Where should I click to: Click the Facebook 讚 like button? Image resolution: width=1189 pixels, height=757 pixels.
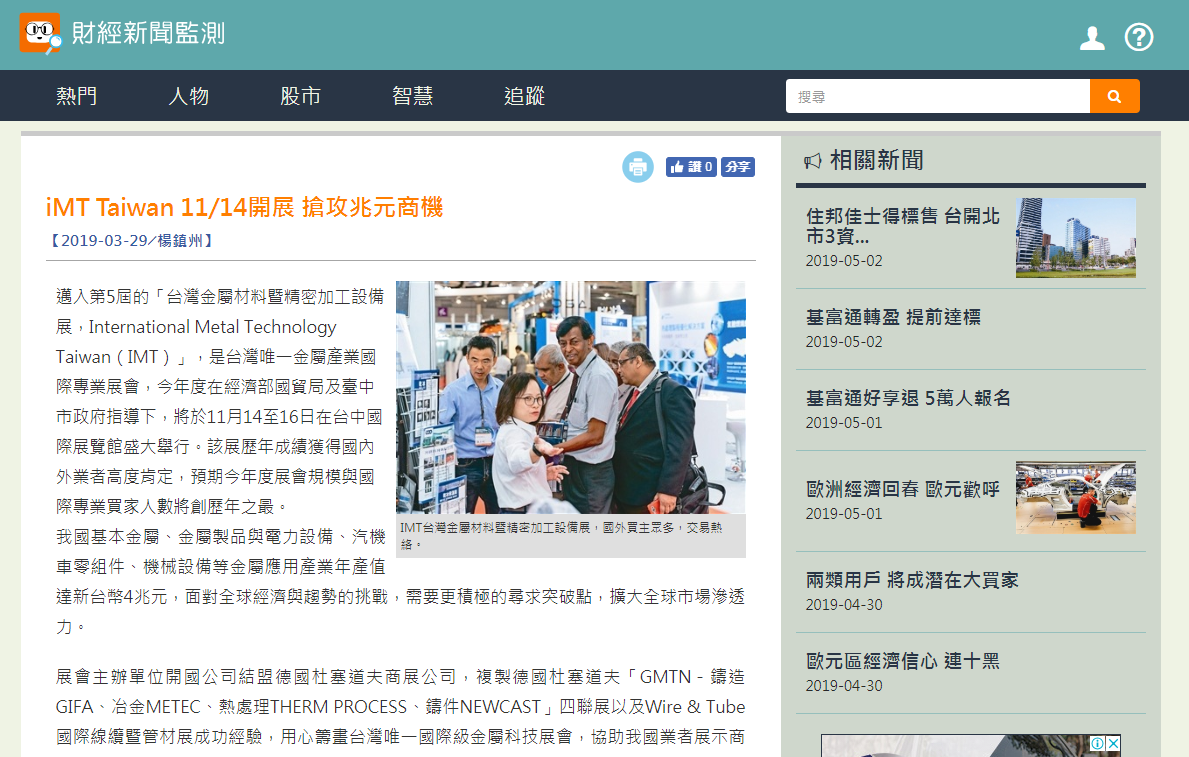click(691, 167)
